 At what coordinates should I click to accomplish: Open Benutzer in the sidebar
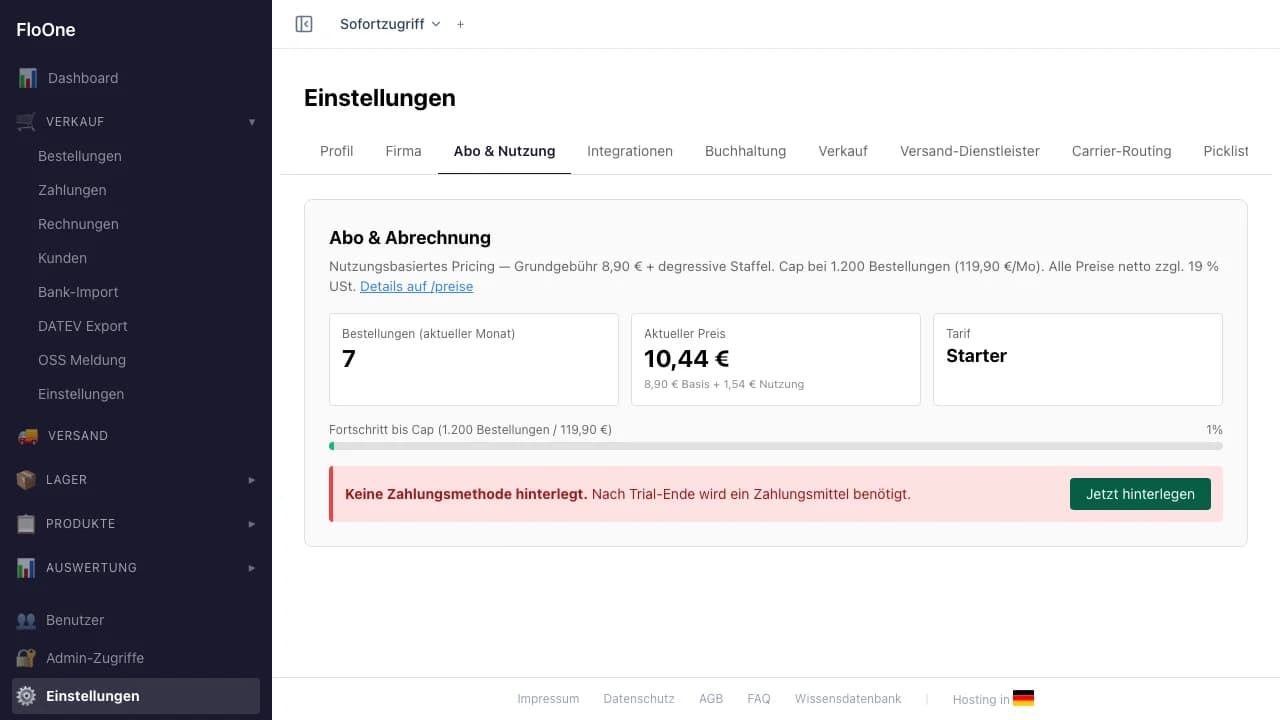click(75, 620)
